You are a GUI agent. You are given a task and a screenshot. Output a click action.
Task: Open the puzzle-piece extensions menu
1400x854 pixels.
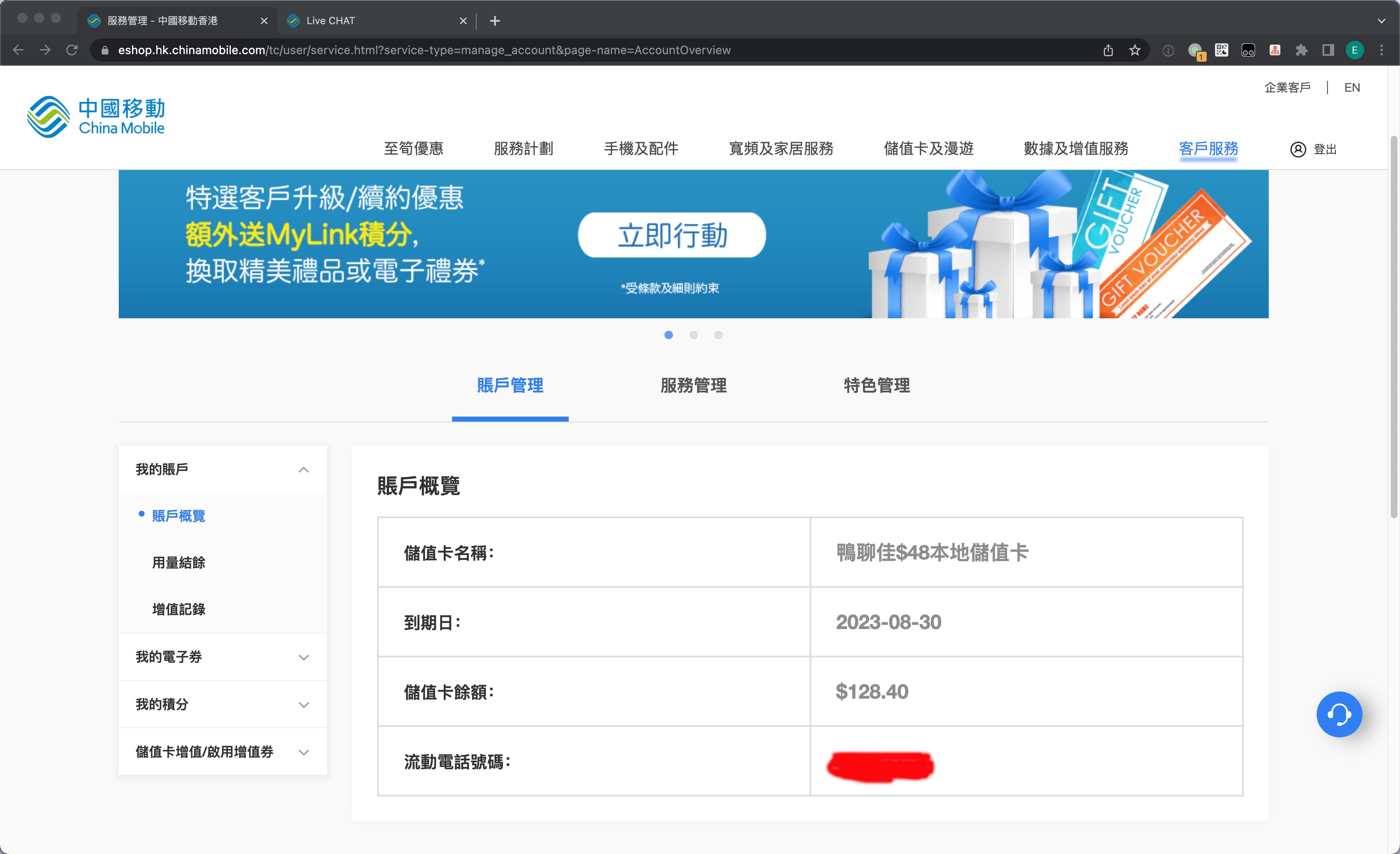click(1302, 50)
